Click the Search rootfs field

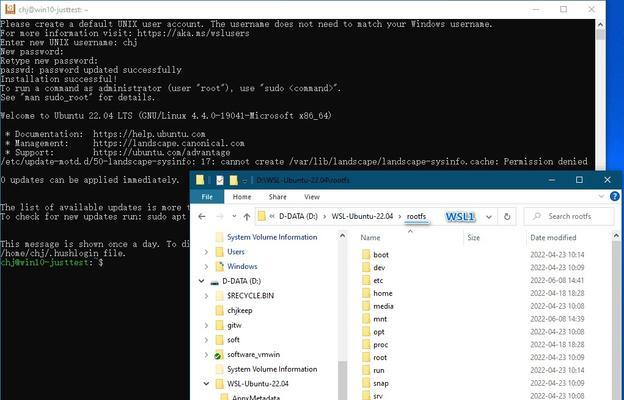pos(569,217)
